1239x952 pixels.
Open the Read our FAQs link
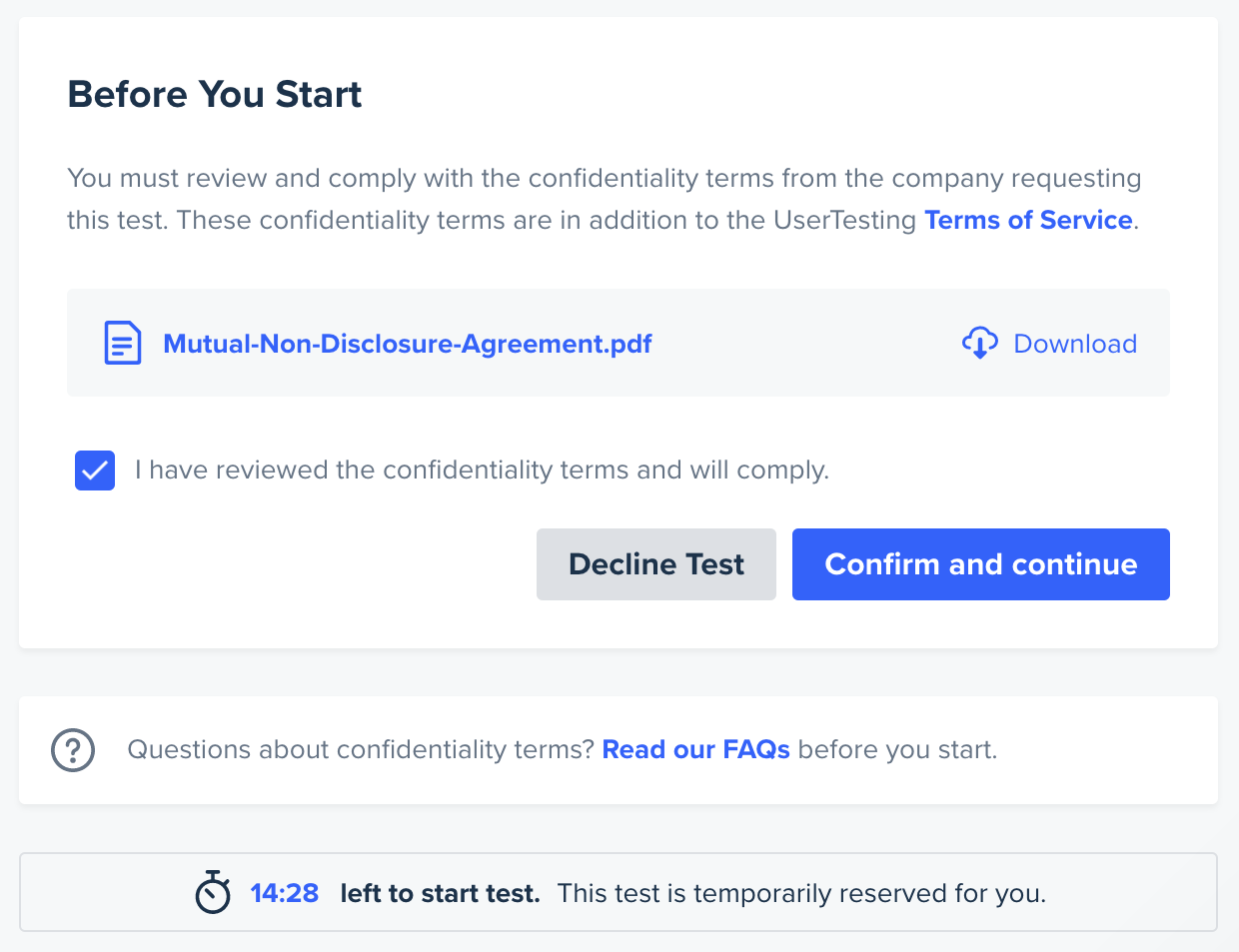click(x=696, y=750)
